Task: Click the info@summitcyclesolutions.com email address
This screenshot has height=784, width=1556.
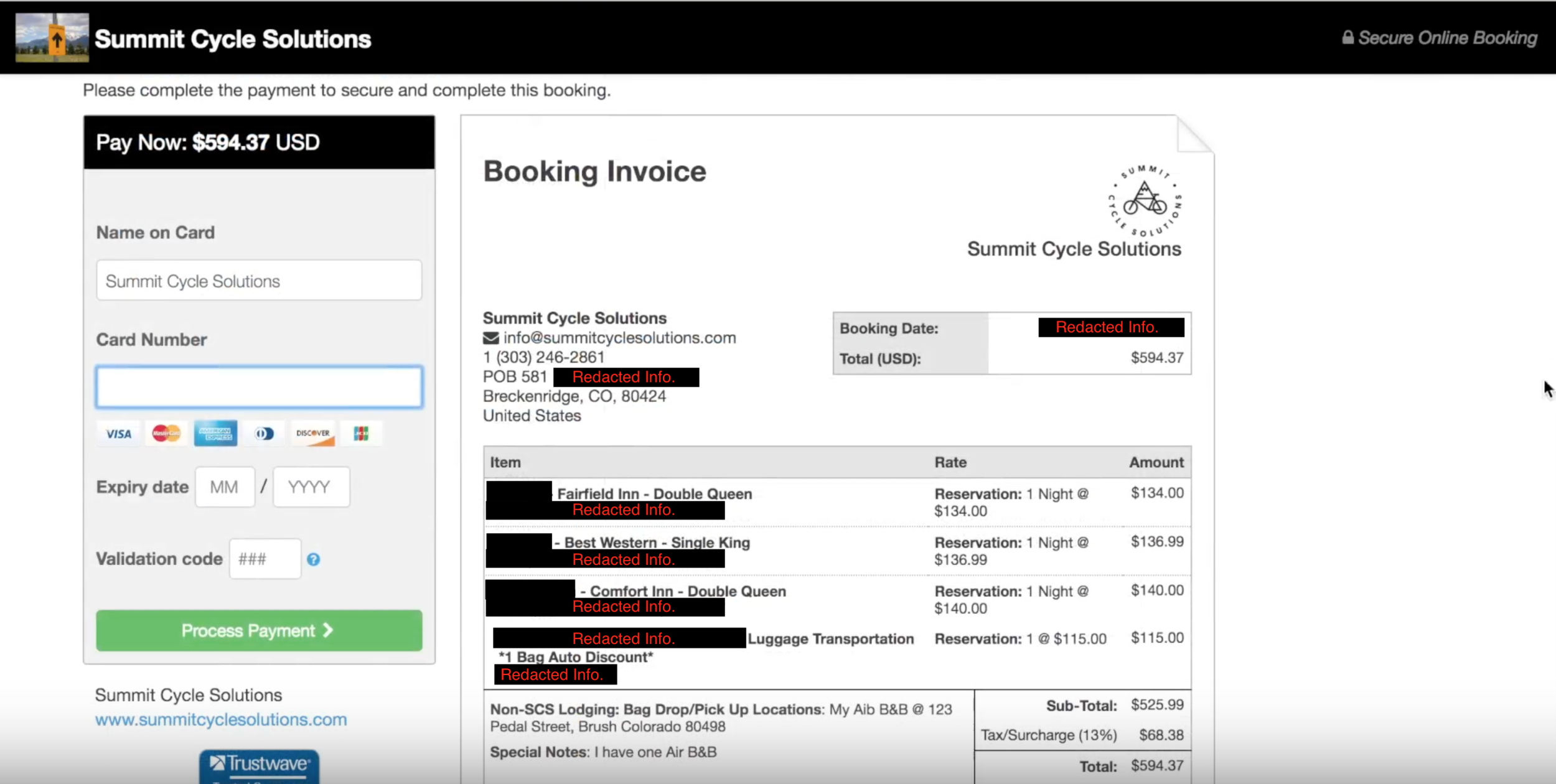Action: tap(619, 338)
